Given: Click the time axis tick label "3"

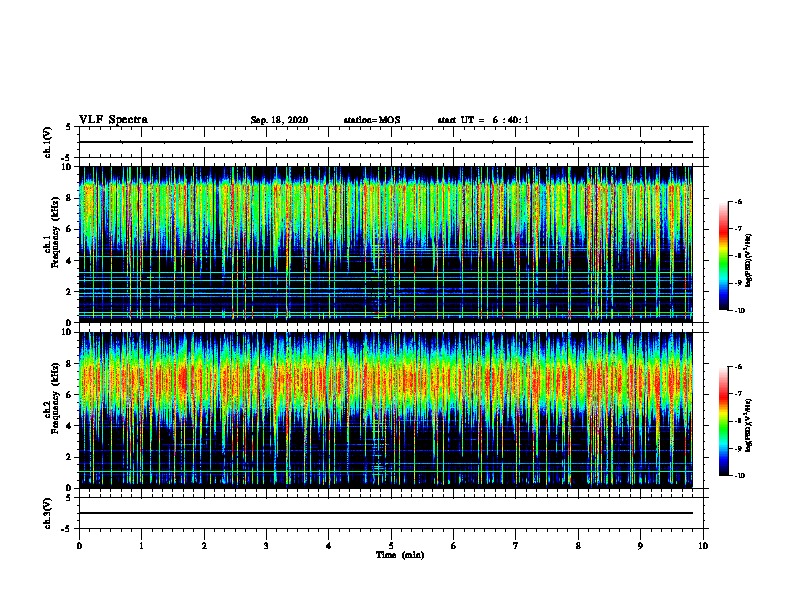Looking at the screenshot, I should pos(266,546).
